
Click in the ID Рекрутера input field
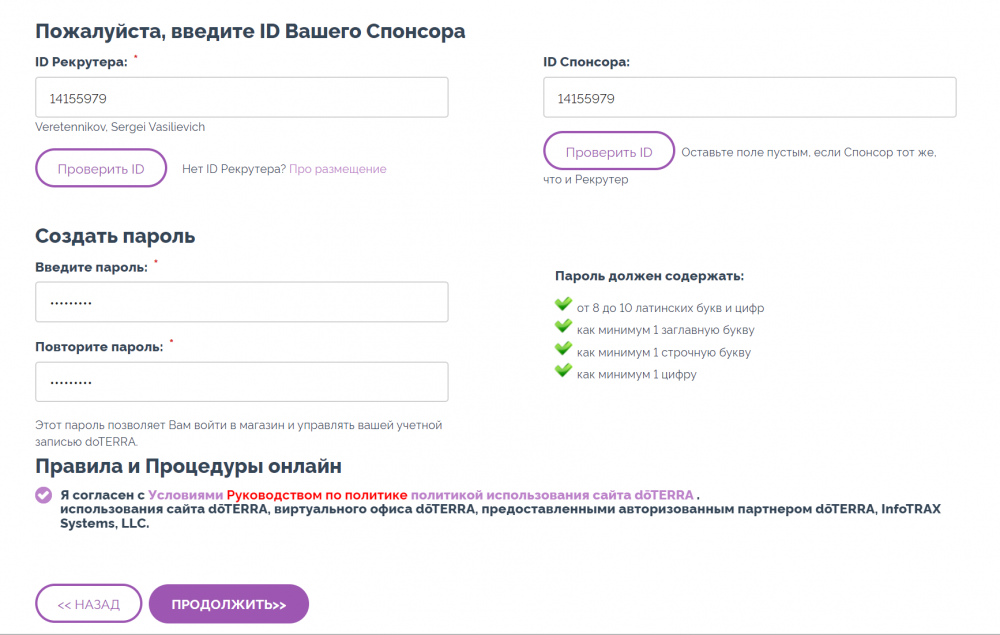[x=242, y=98]
